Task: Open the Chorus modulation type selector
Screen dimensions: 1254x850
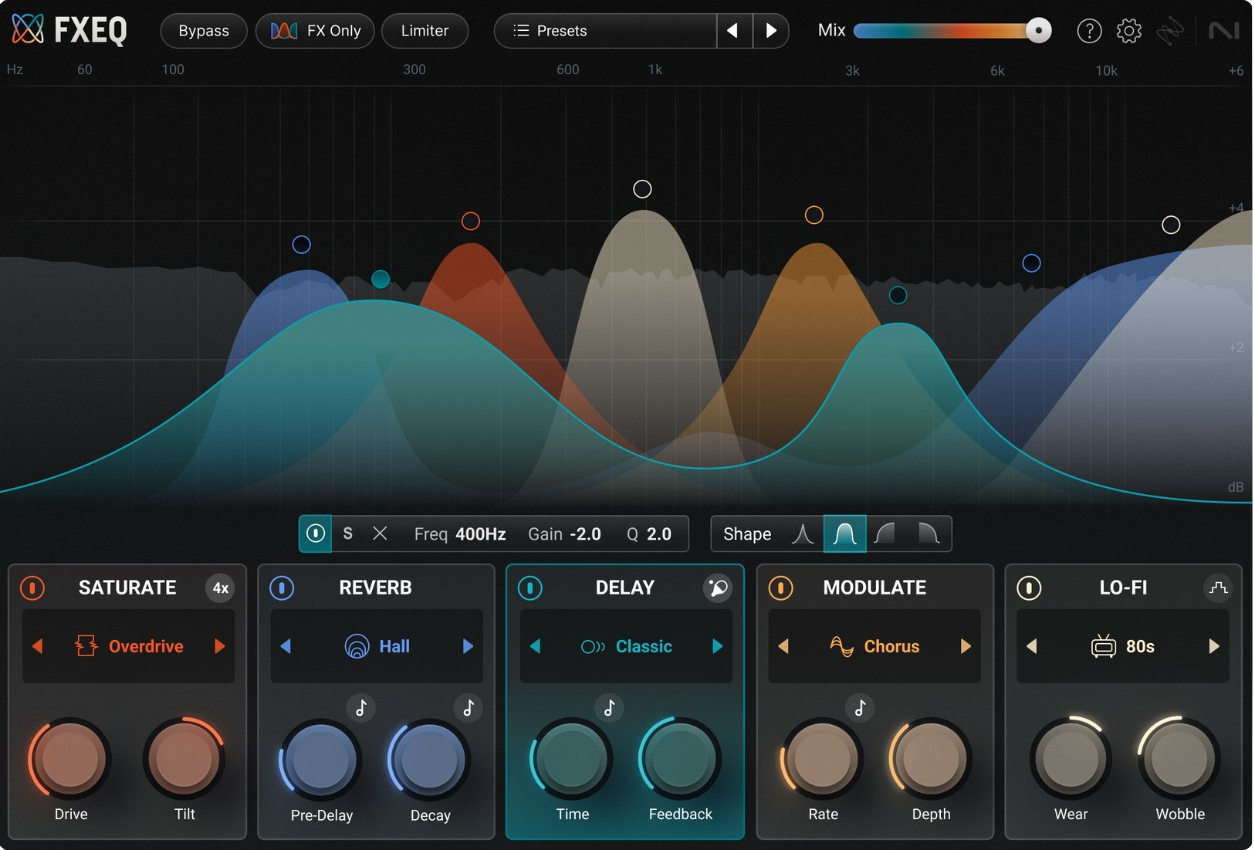Action: [875, 647]
